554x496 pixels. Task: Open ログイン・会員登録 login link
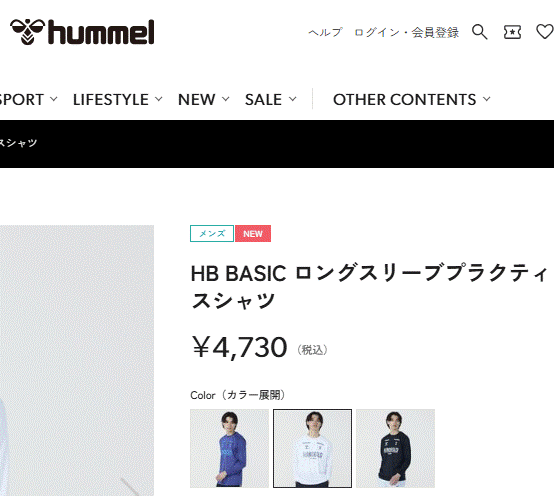[x=406, y=33]
